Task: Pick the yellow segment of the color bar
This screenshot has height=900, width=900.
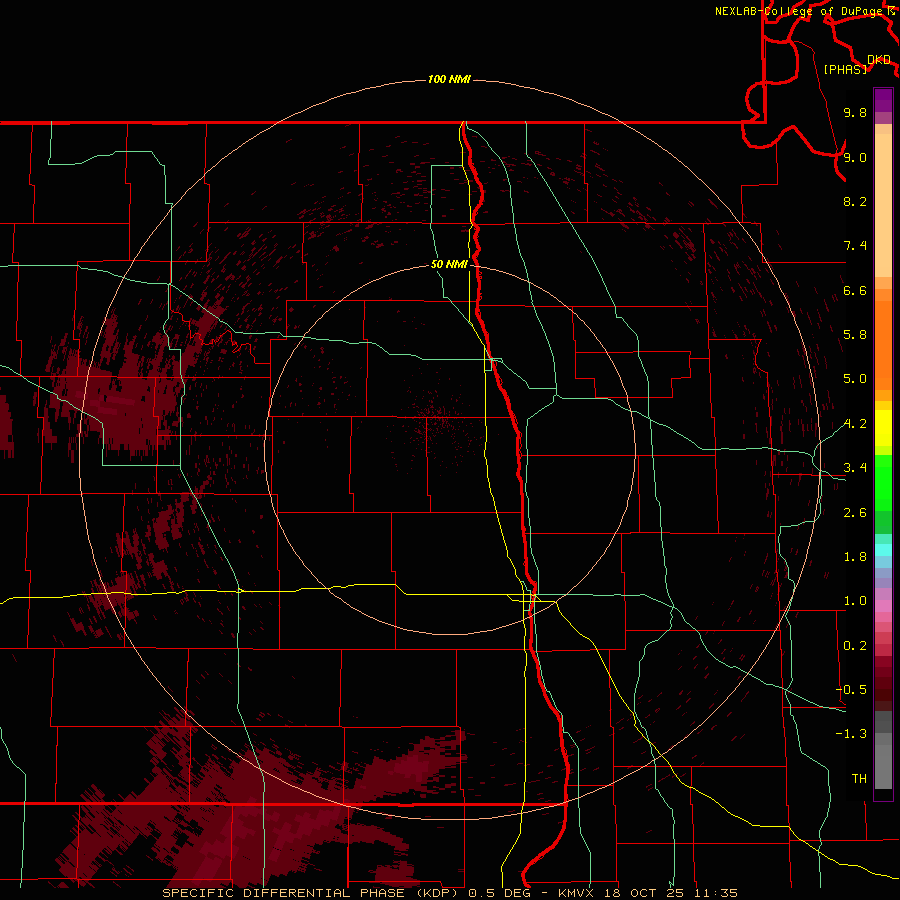Action: tap(883, 428)
